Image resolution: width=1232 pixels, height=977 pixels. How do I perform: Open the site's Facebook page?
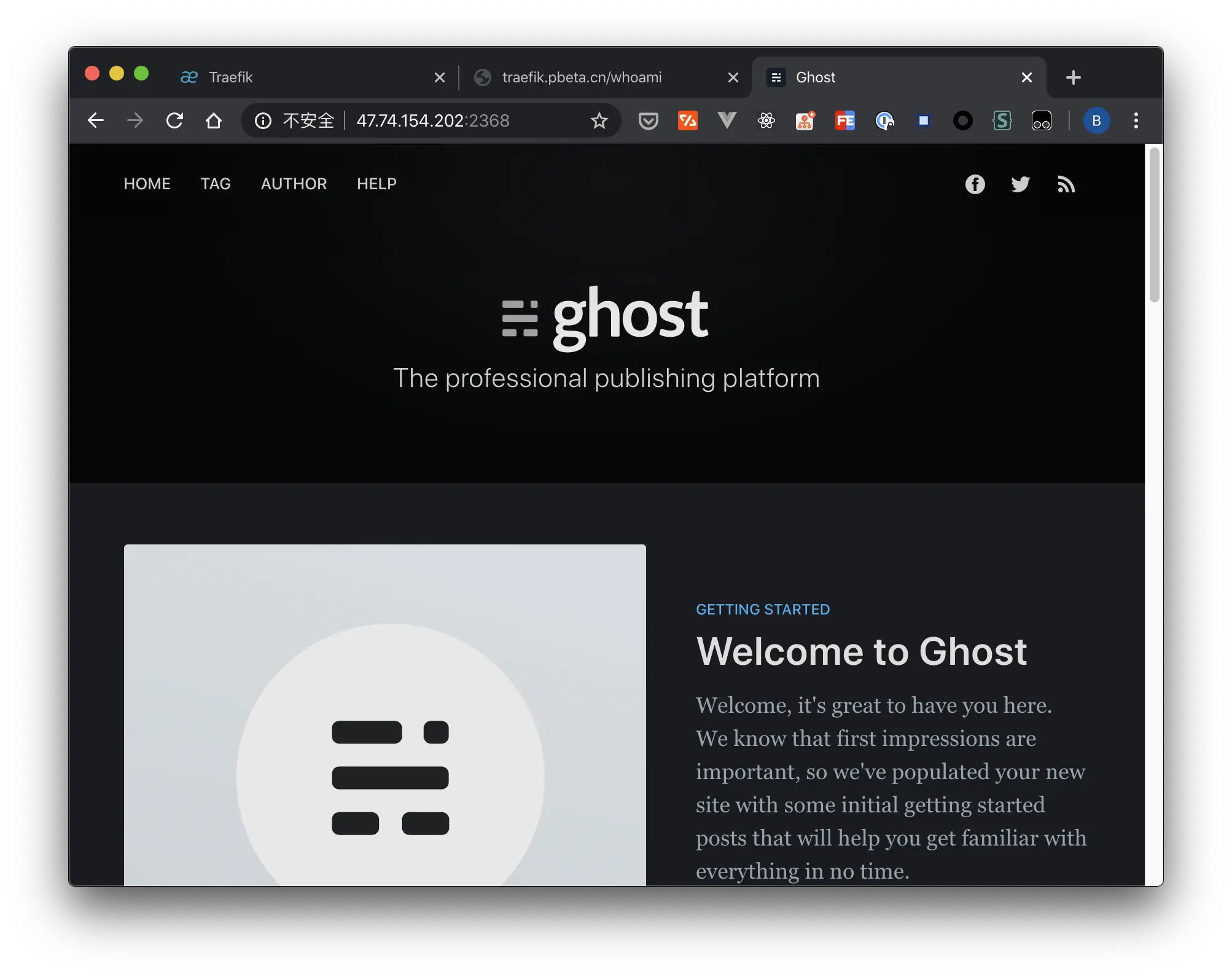click(x=975, y=184)
